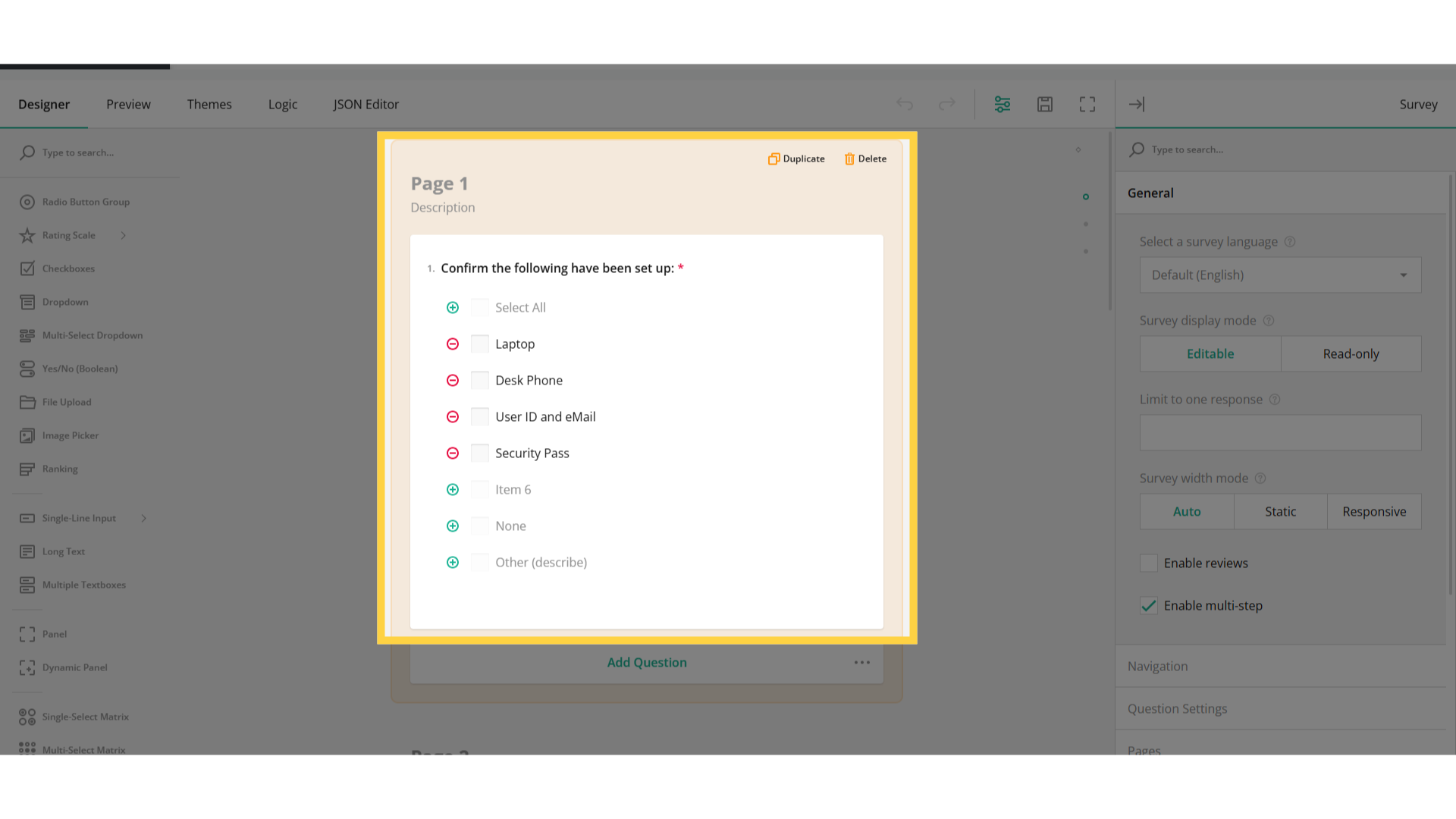Expand Rating Scale subtypes arrow
The height and width of the screenshot is (819, 1456).
(123, 236)
